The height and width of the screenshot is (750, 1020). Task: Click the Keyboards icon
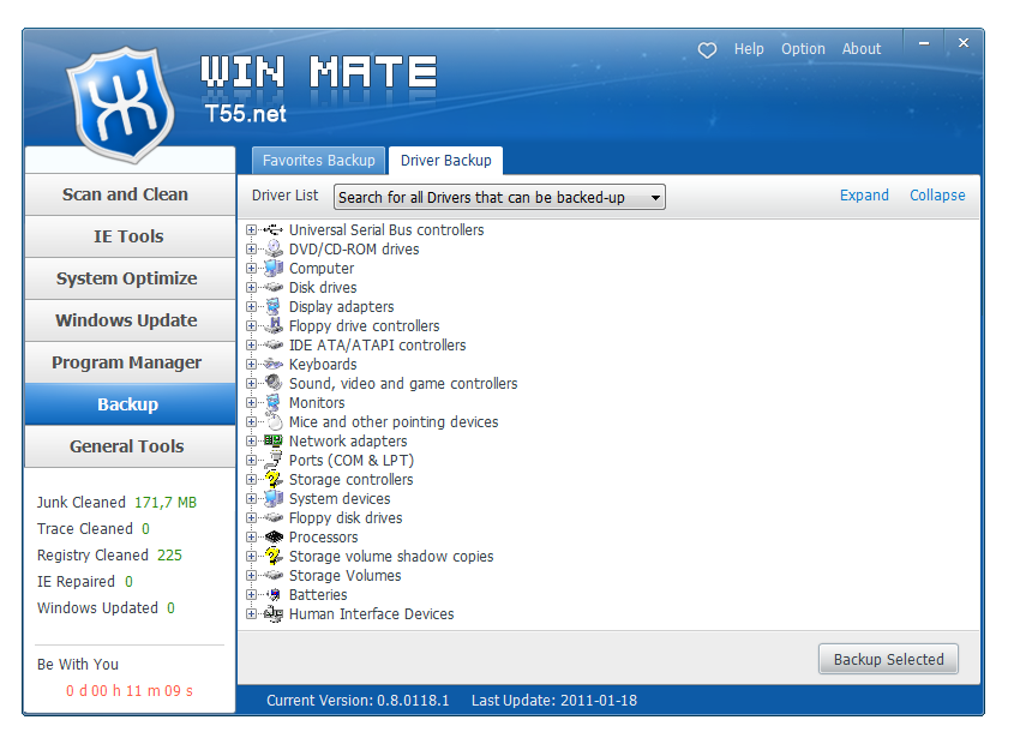pos(273,364)
